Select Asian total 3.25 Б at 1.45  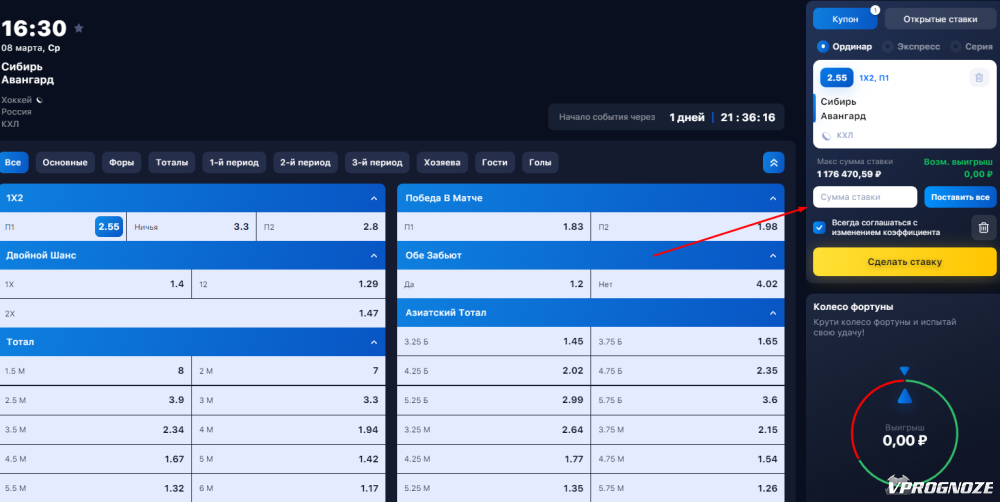tap(494, 341)
